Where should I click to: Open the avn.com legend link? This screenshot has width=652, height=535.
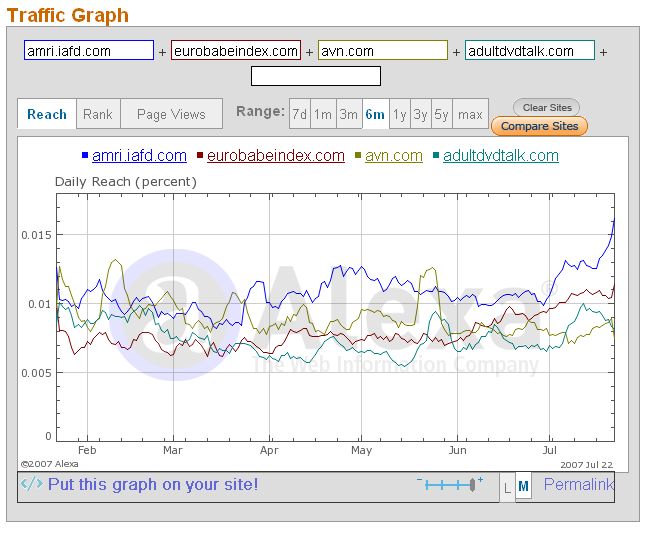tap(394, 155)
